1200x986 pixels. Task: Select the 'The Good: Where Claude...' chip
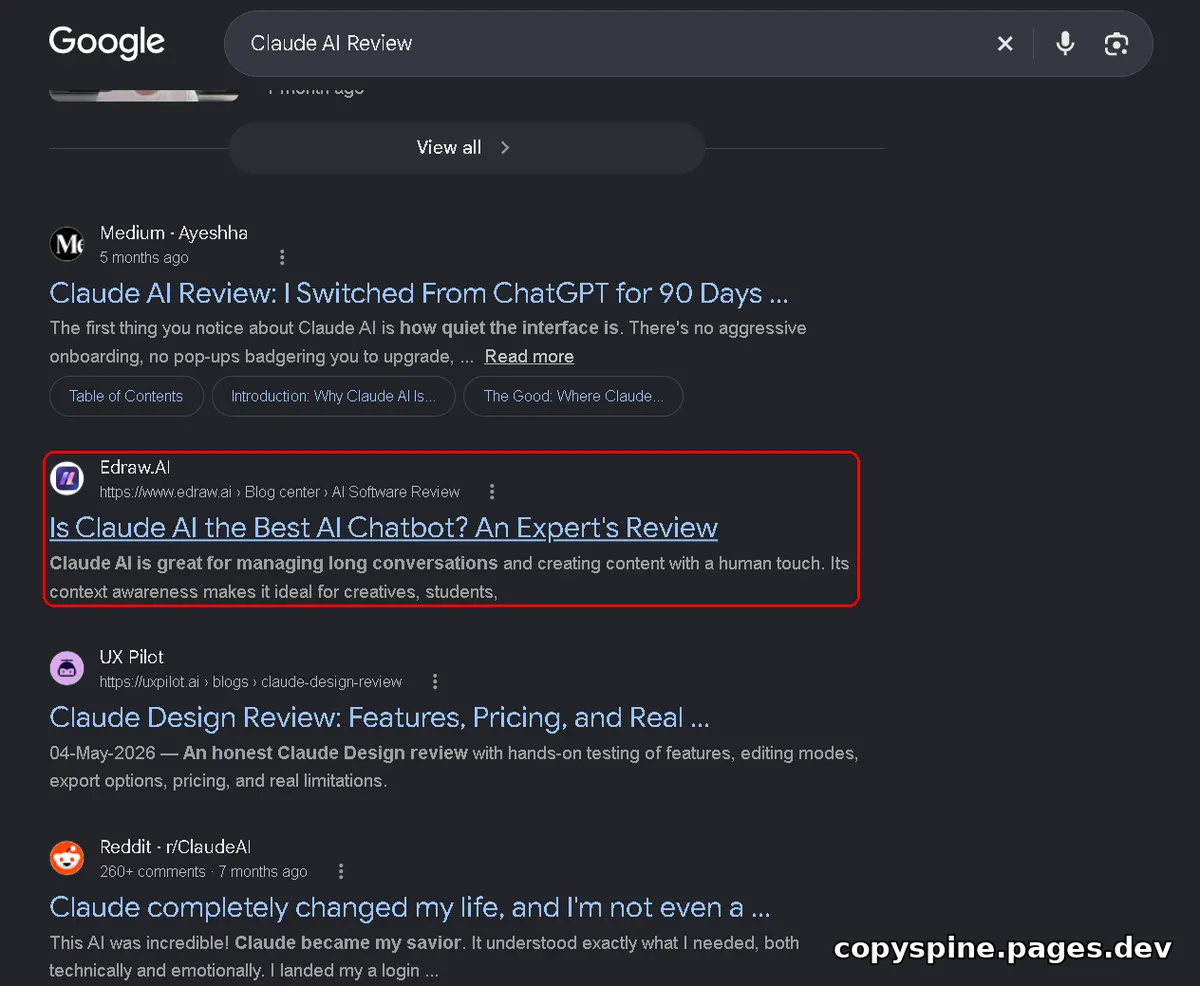(x=573, y=396)
